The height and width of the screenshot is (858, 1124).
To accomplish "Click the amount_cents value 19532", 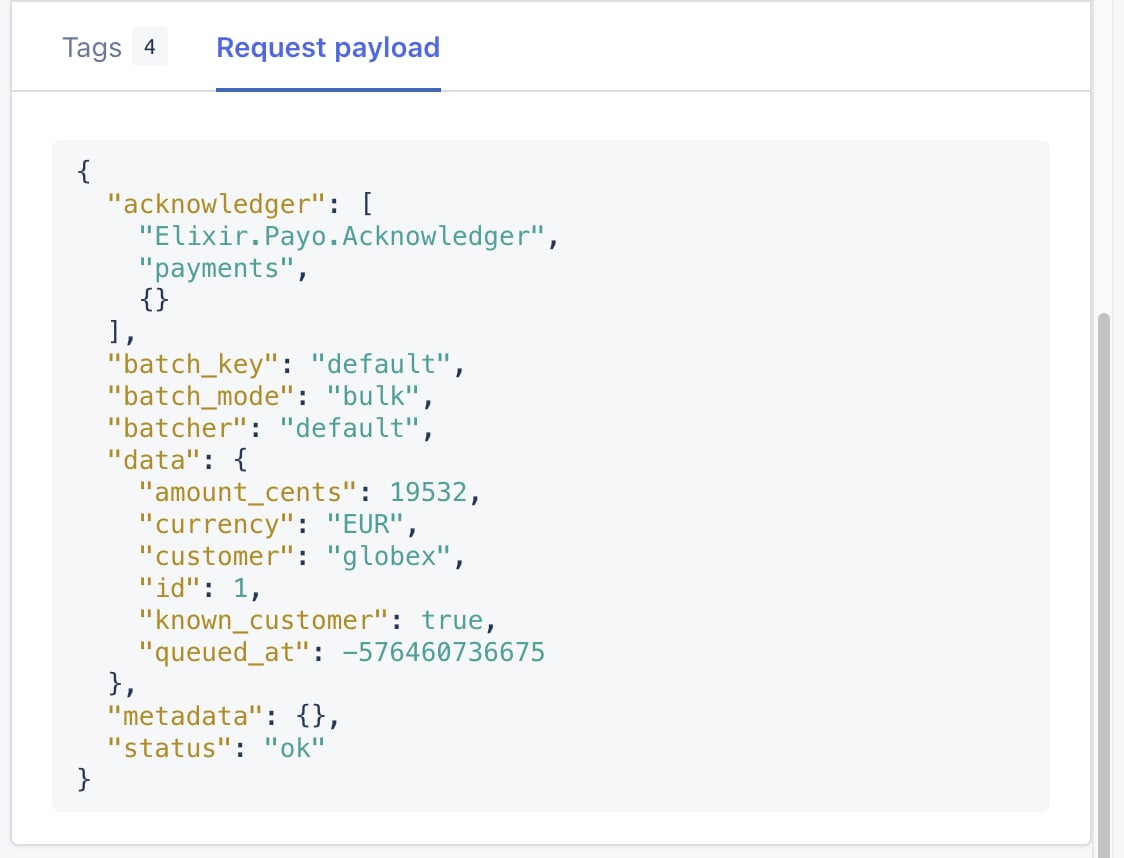I will pyautogui.click(x=428, y=492).
